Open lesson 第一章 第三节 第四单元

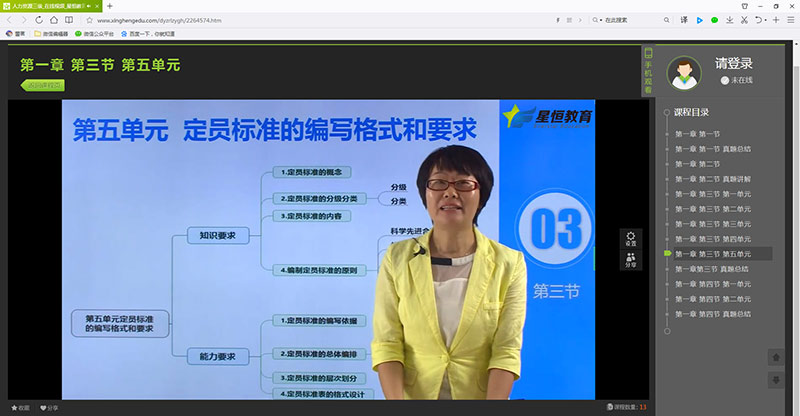(x=713, y=239)
